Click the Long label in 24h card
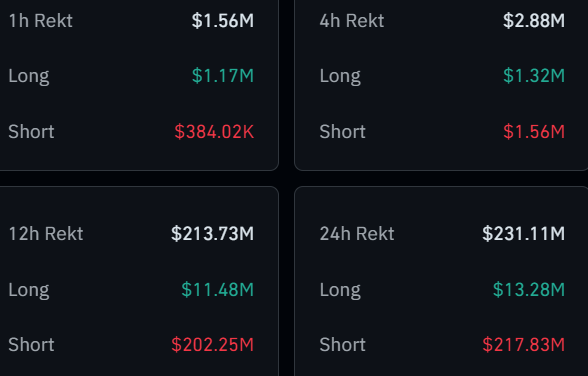 [x=340, y=291]
